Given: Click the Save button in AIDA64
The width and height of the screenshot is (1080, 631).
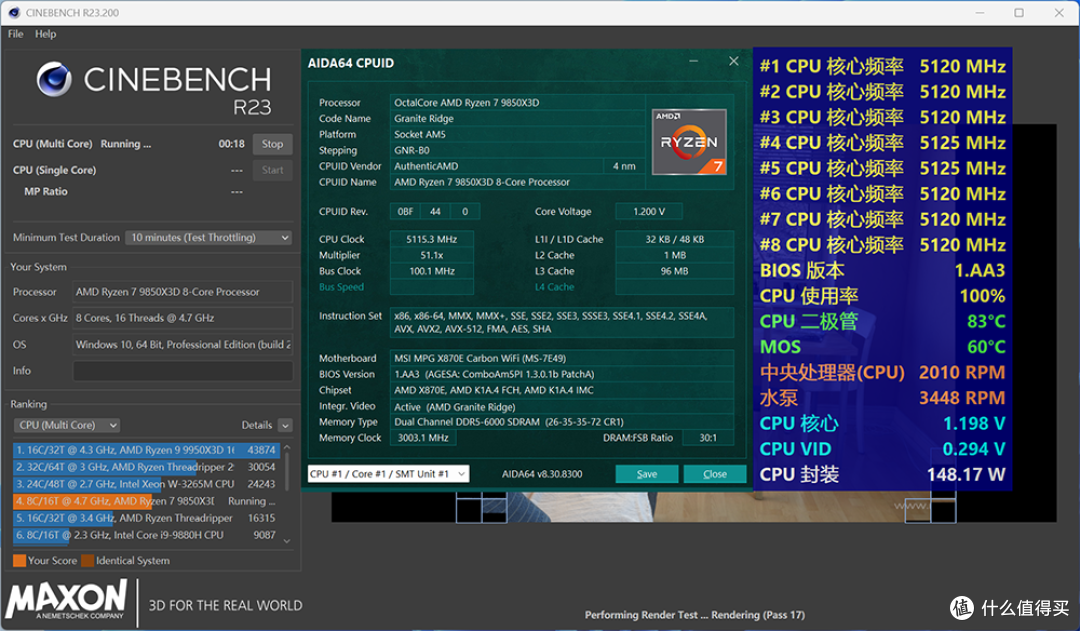Looking at the screenshot, I should coord(647,474).
